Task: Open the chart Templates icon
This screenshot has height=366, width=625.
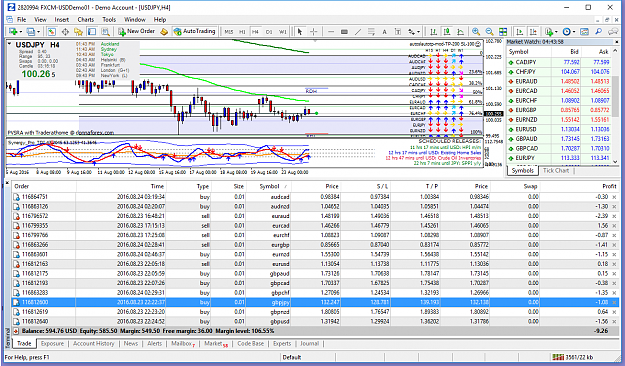Action: [584, 31]
